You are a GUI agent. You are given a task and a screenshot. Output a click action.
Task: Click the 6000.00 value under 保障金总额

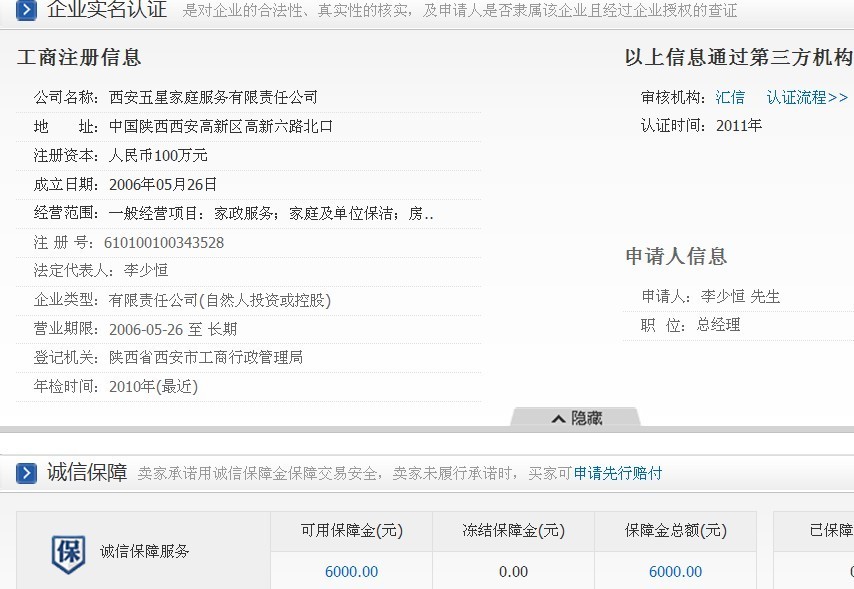click(675, 572)
